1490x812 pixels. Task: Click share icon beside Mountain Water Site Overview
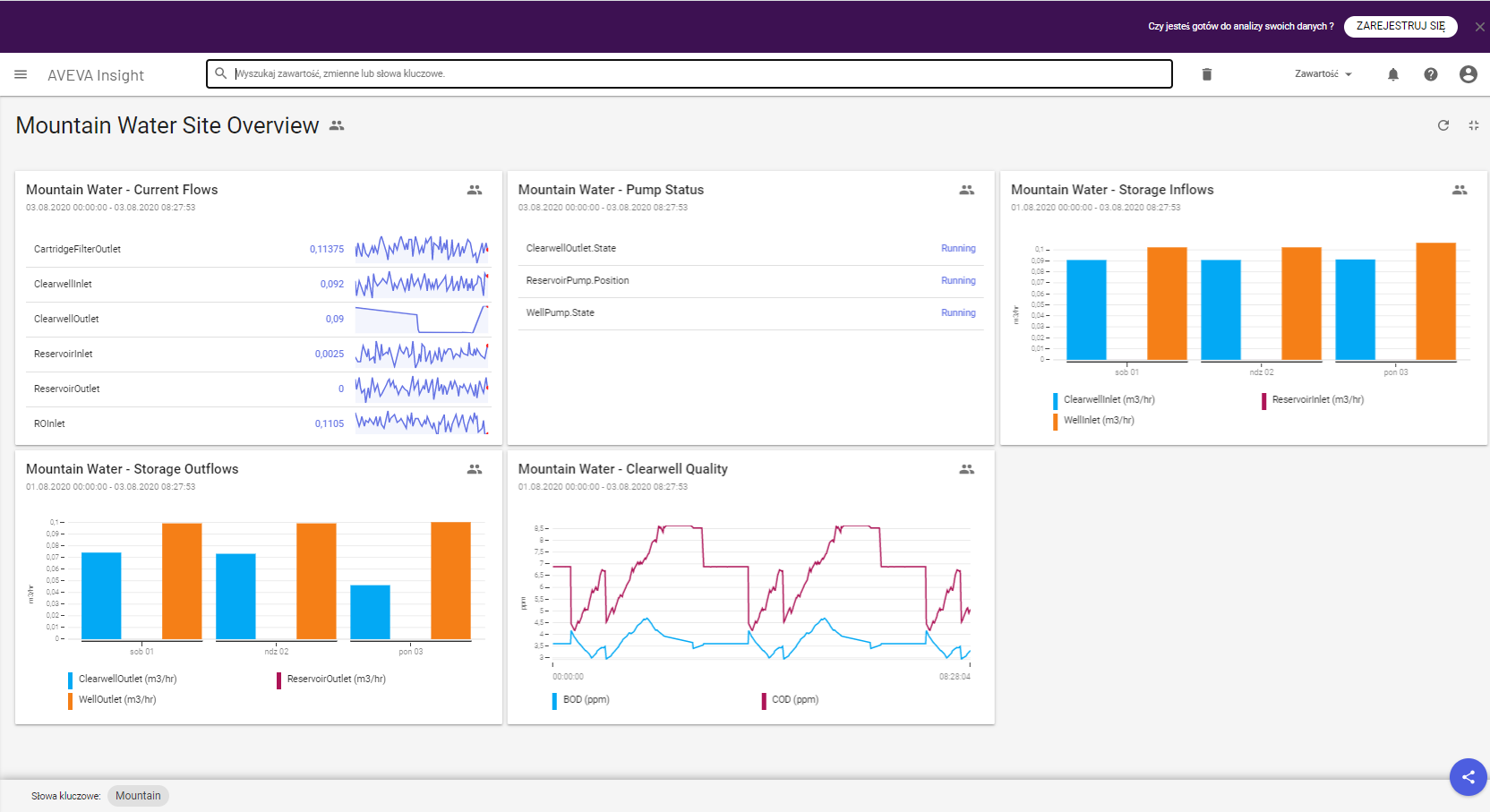[337, 125]
